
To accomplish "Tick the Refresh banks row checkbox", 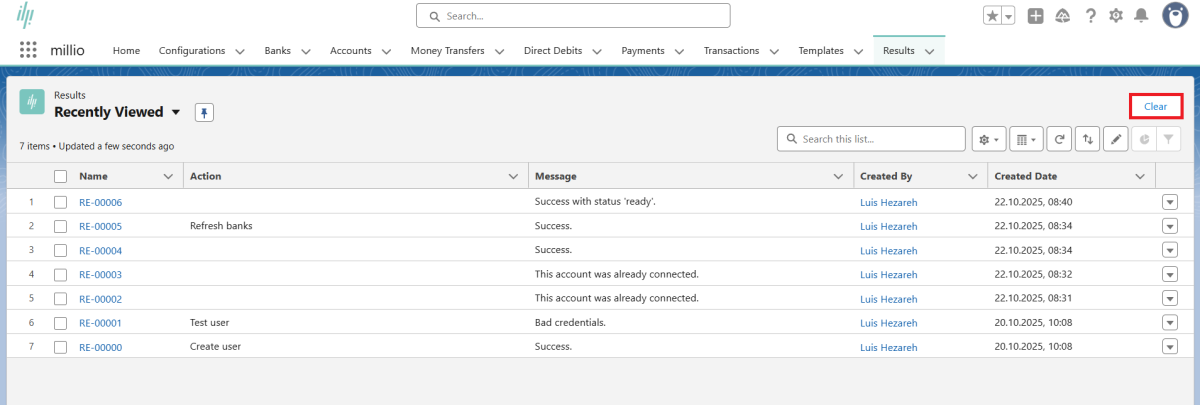I will tap(61, 226).
